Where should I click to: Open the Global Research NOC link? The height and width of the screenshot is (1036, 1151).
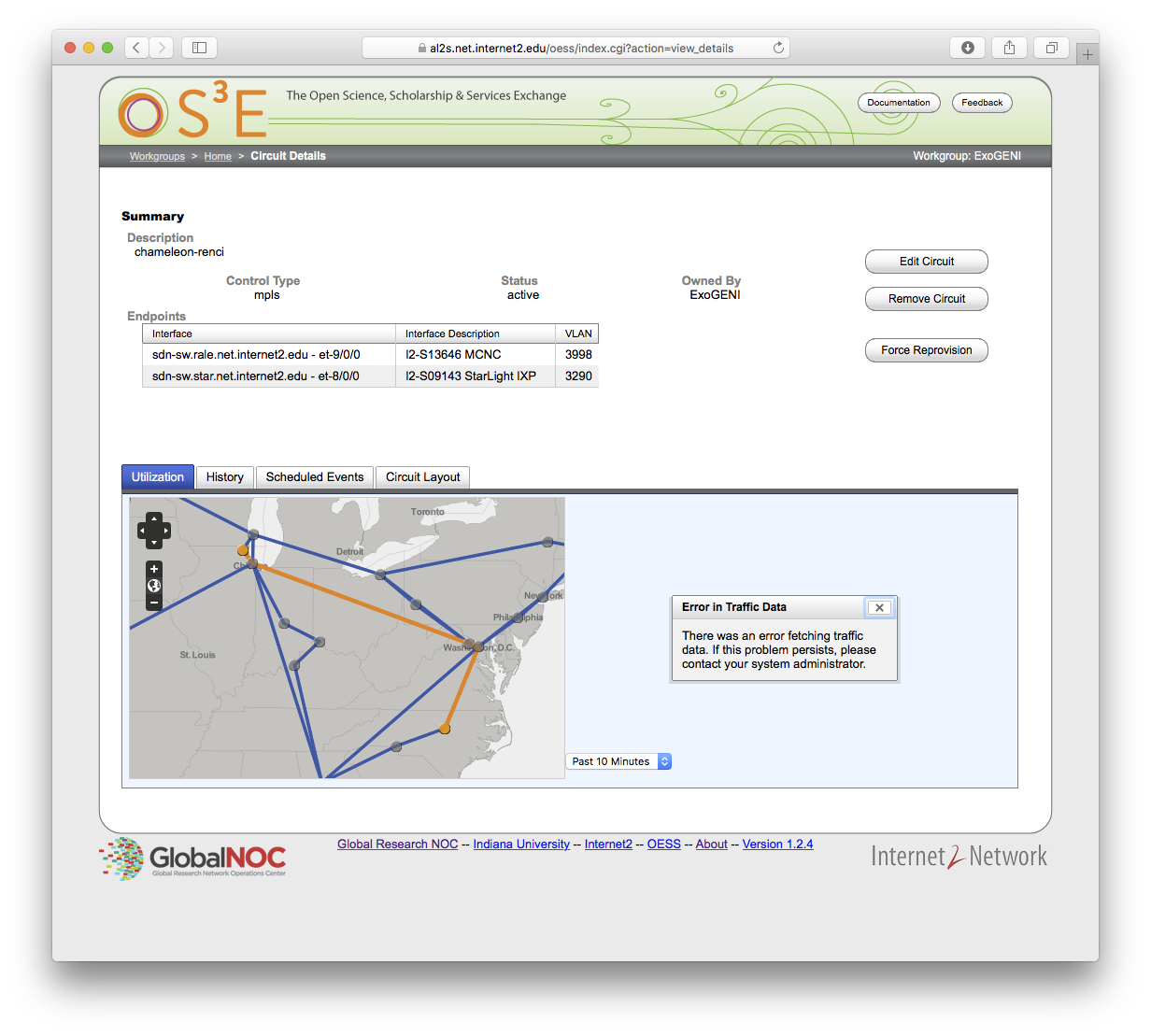[x=398, y=844]
